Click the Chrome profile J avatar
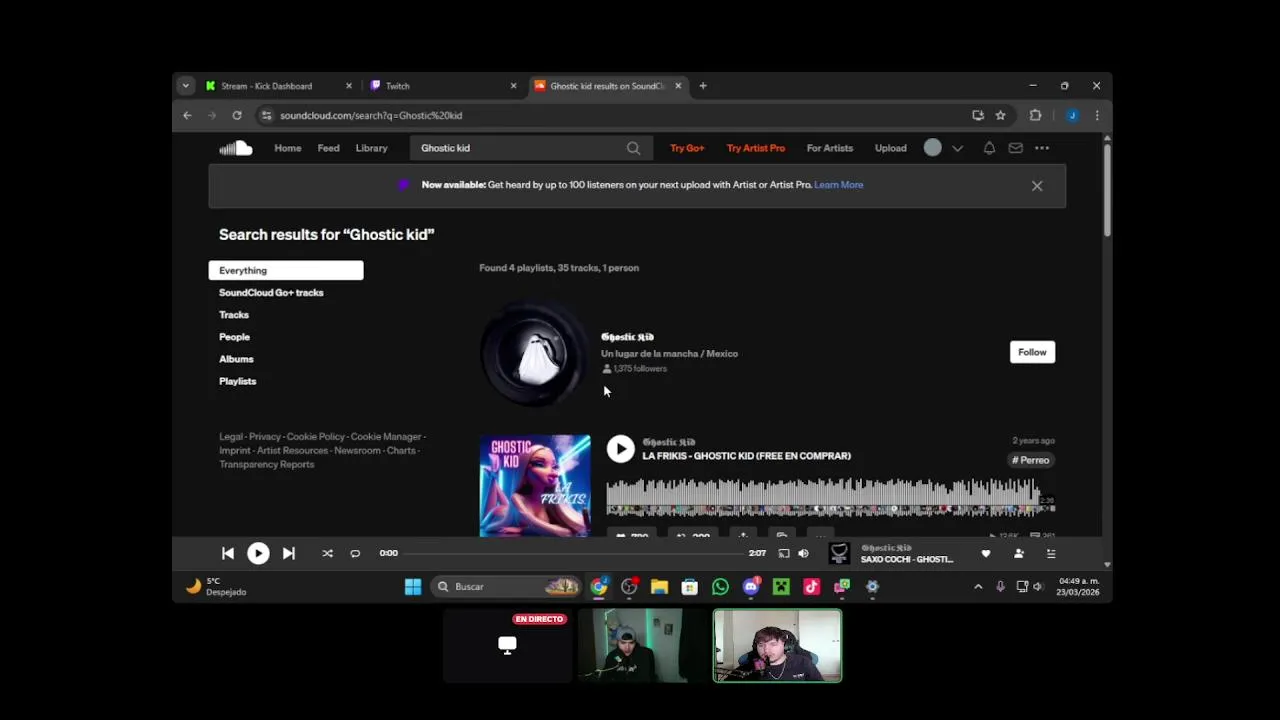Screen dimensions: 1280x720 (x=1072, y=115)
